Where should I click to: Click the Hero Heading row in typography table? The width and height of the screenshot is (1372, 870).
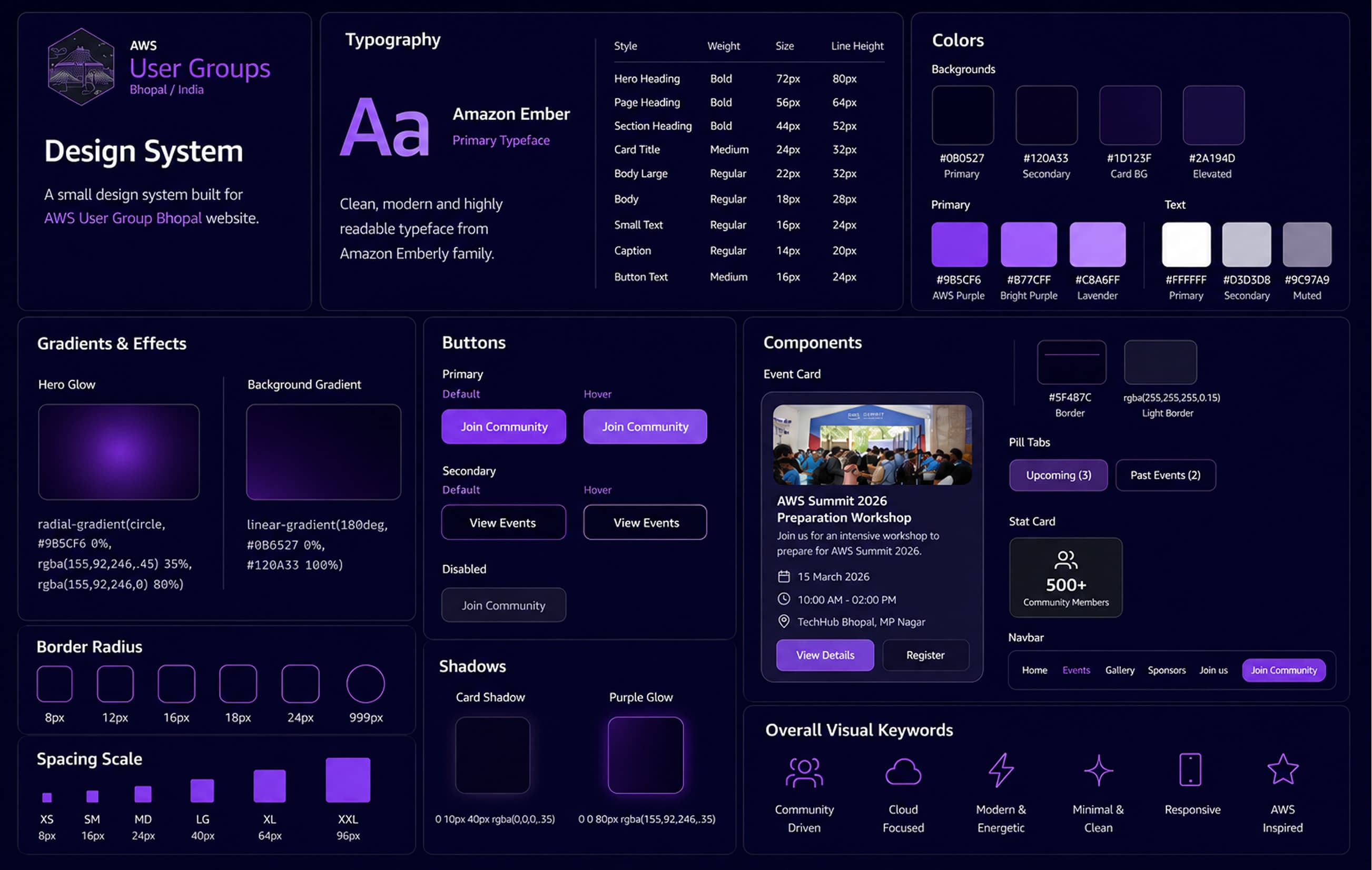(x=748, y=78)
